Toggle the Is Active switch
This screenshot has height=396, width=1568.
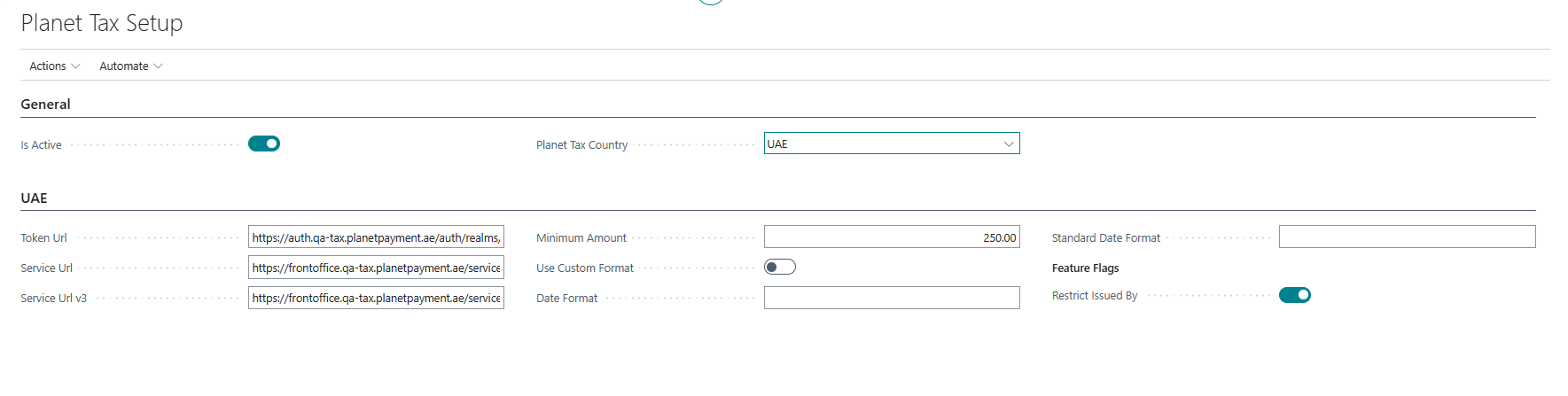[x=264, y=144]
